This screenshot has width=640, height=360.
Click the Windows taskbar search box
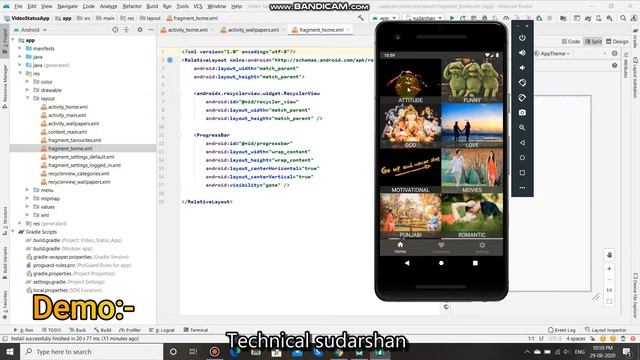click(91, 351)
